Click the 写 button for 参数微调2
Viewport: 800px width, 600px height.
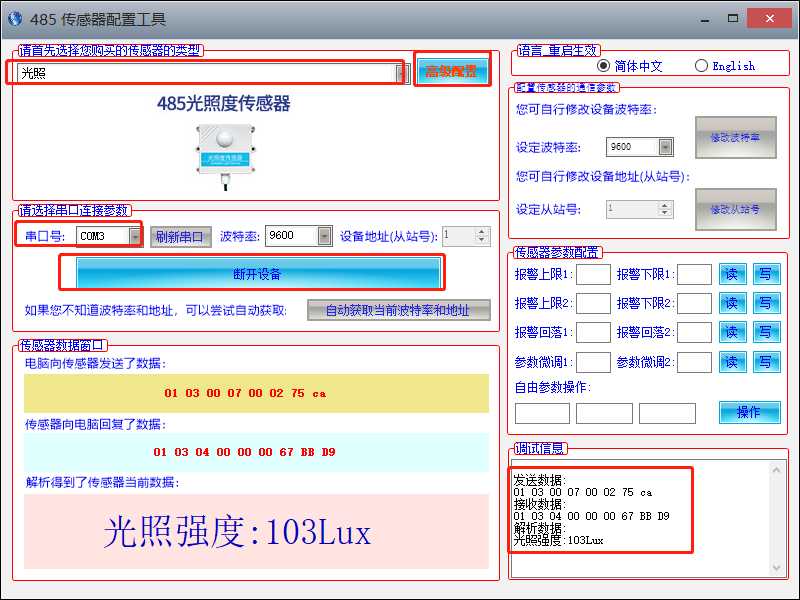click(767, 362)
